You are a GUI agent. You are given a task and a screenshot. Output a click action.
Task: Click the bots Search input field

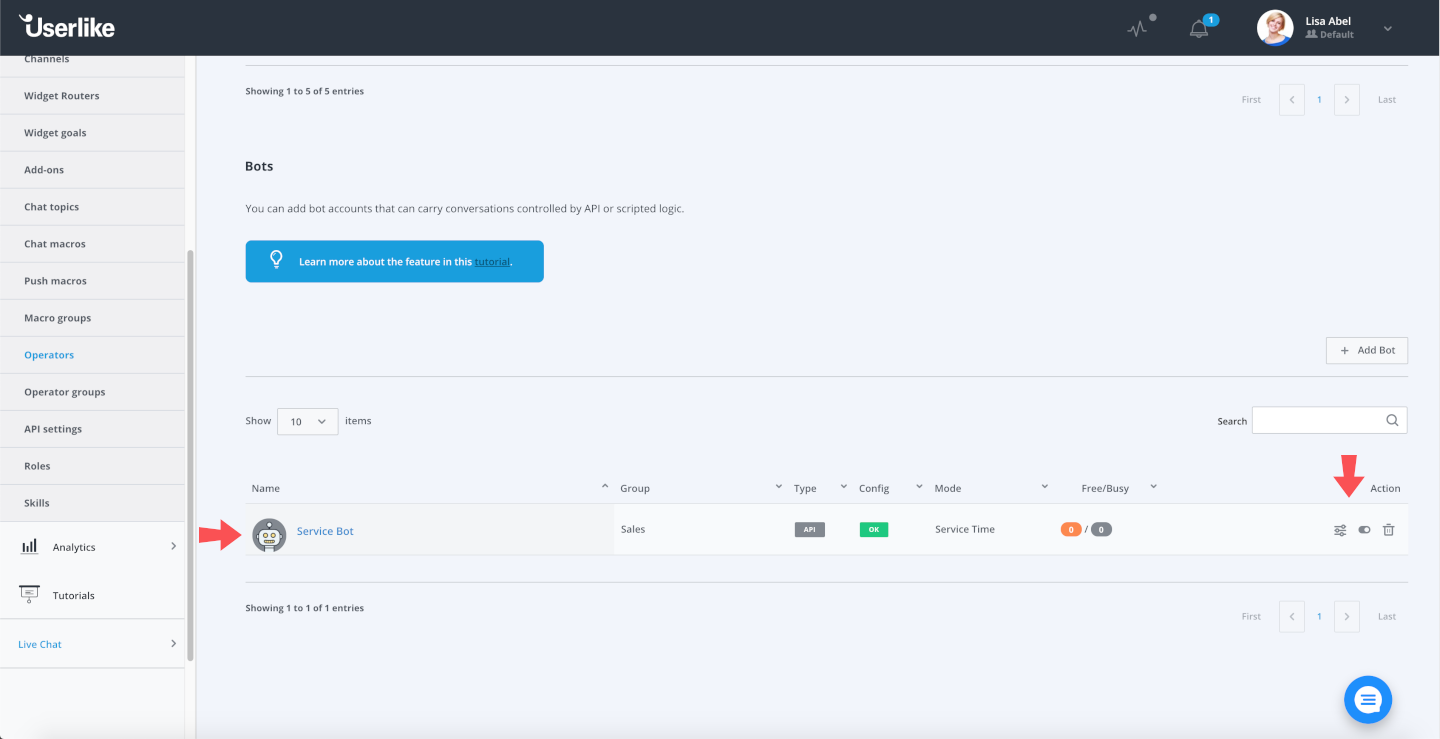click(x=1317, y=421)
